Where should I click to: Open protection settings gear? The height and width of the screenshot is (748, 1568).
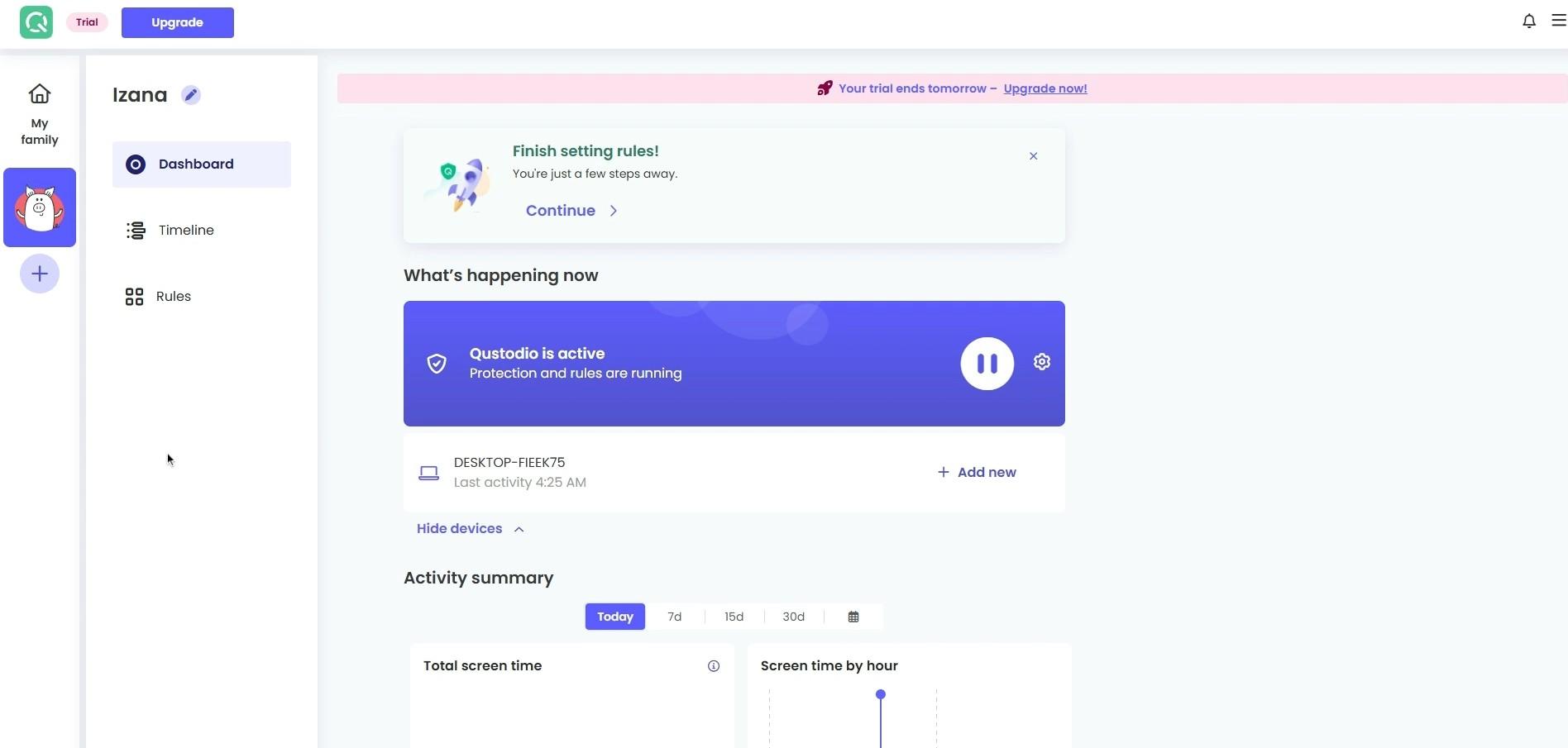1042,362
